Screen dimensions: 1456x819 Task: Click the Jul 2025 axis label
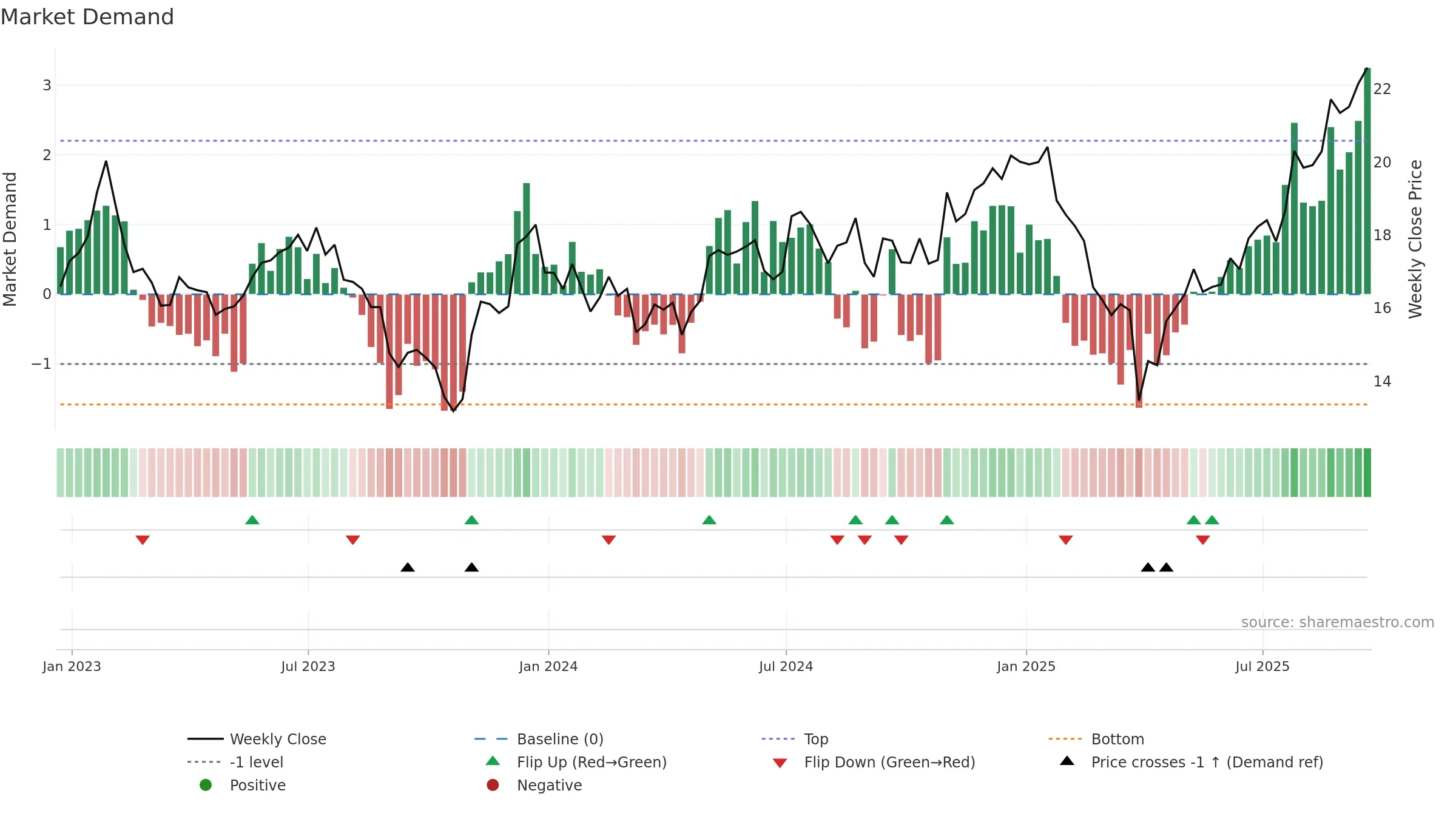coord(1262,667)
